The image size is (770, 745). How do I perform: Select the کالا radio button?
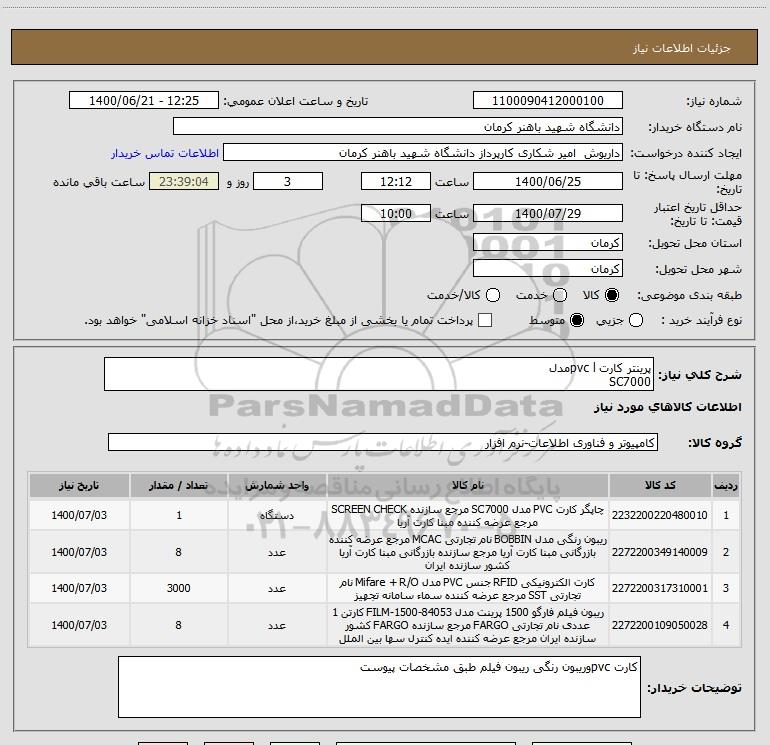pyautogui.click(x=612, y=295)
